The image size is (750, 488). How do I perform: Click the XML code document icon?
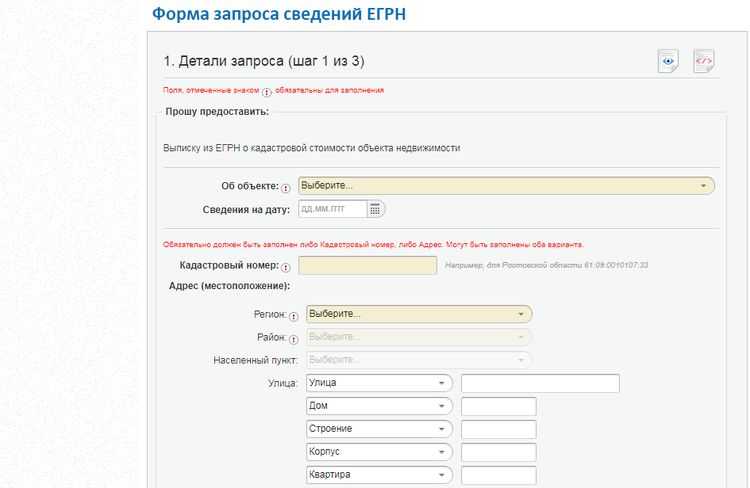click(x=704, y=61)
